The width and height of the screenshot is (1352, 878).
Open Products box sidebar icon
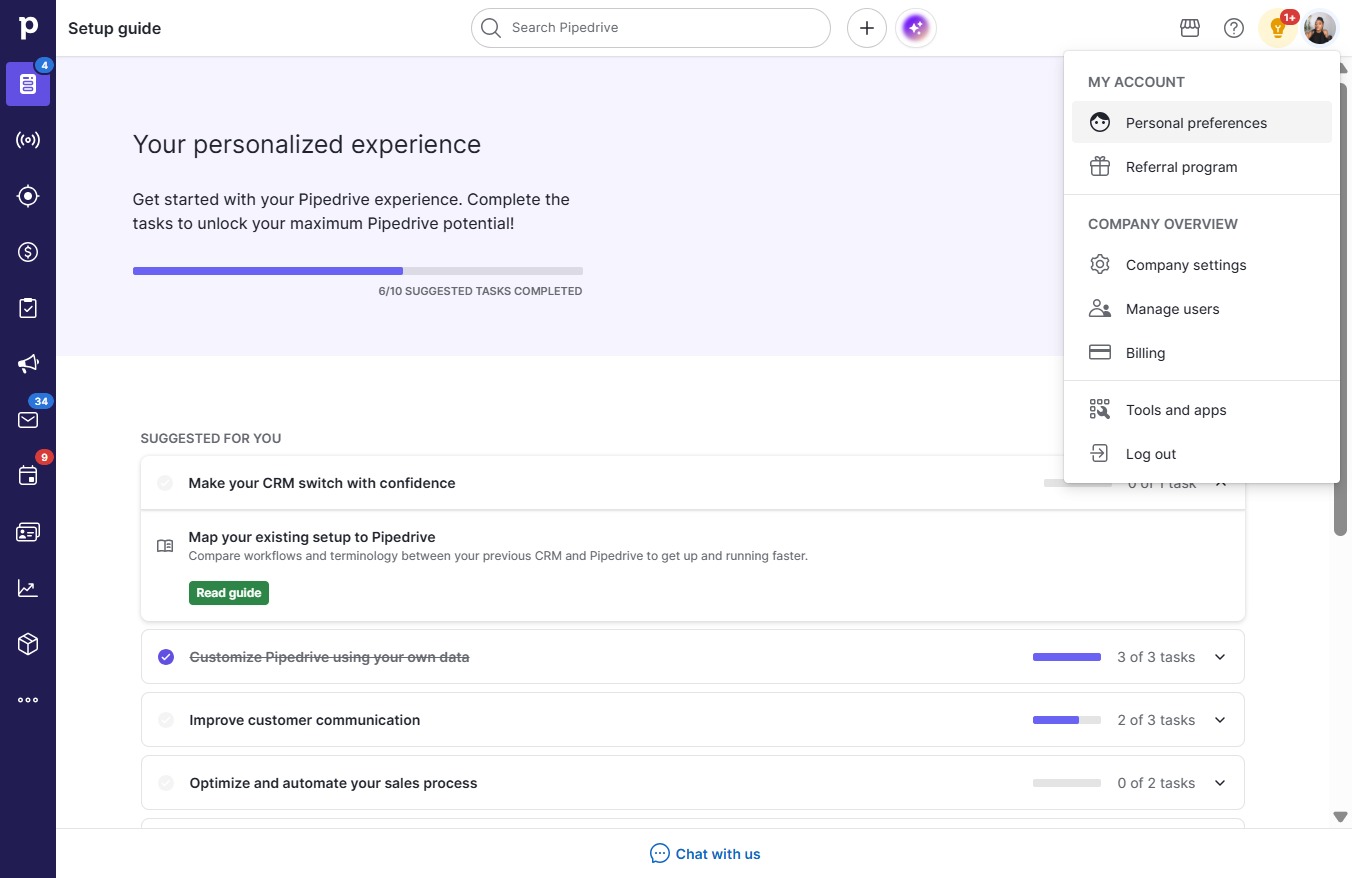[x=28, y=644]
